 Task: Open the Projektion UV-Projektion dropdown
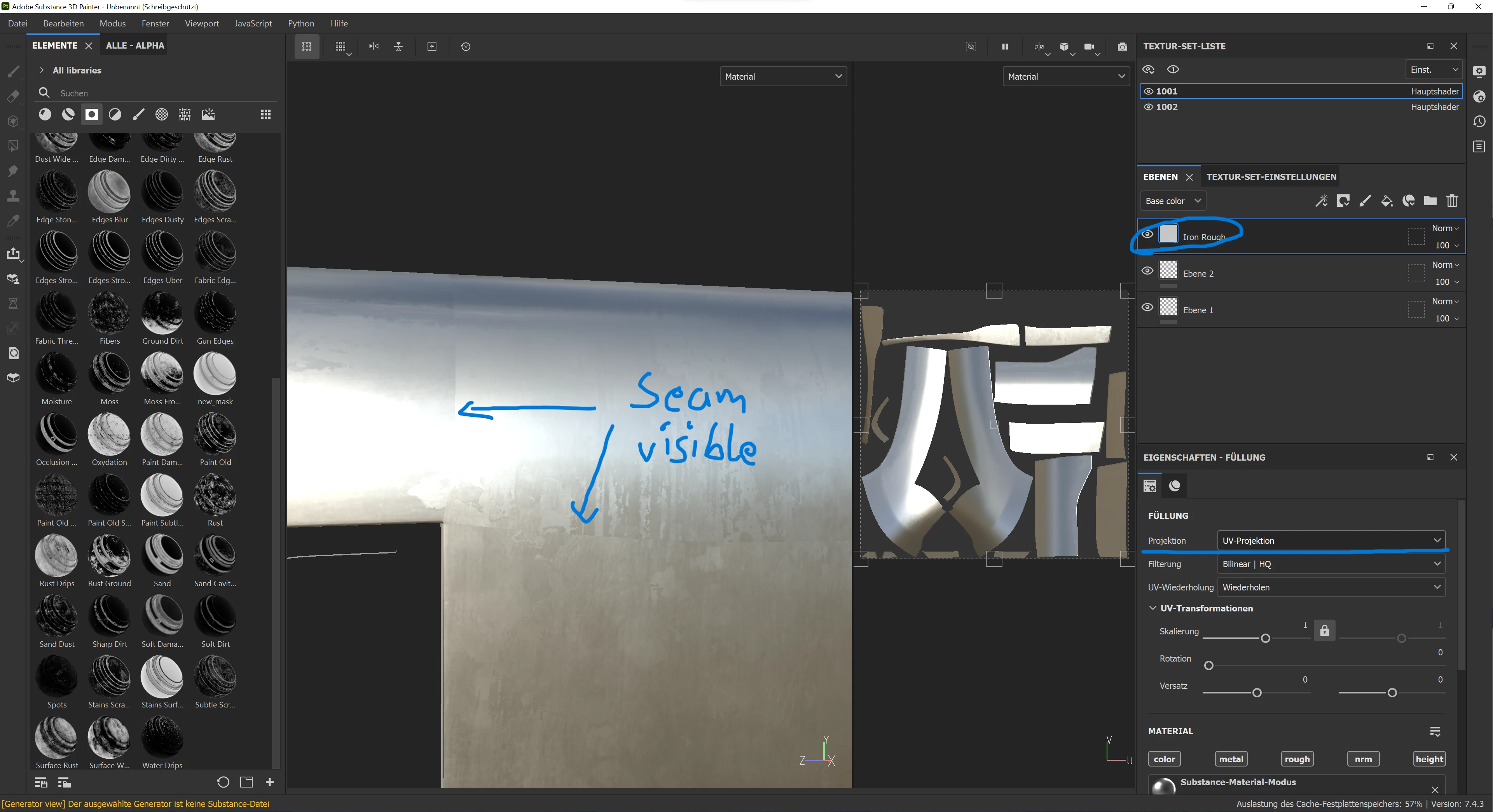click(x=1331, y=540)
